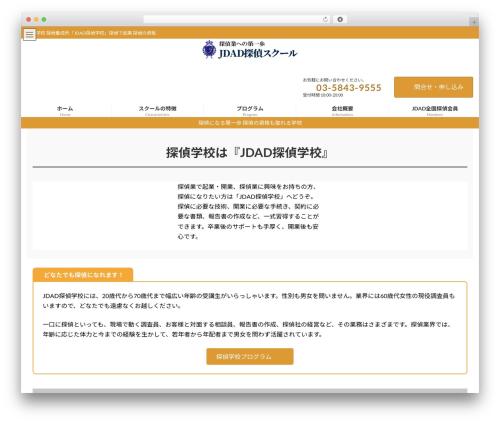Screen dimensions: 500x423
Task: Open the hamburger menu icon
Action: click(29, 34)
